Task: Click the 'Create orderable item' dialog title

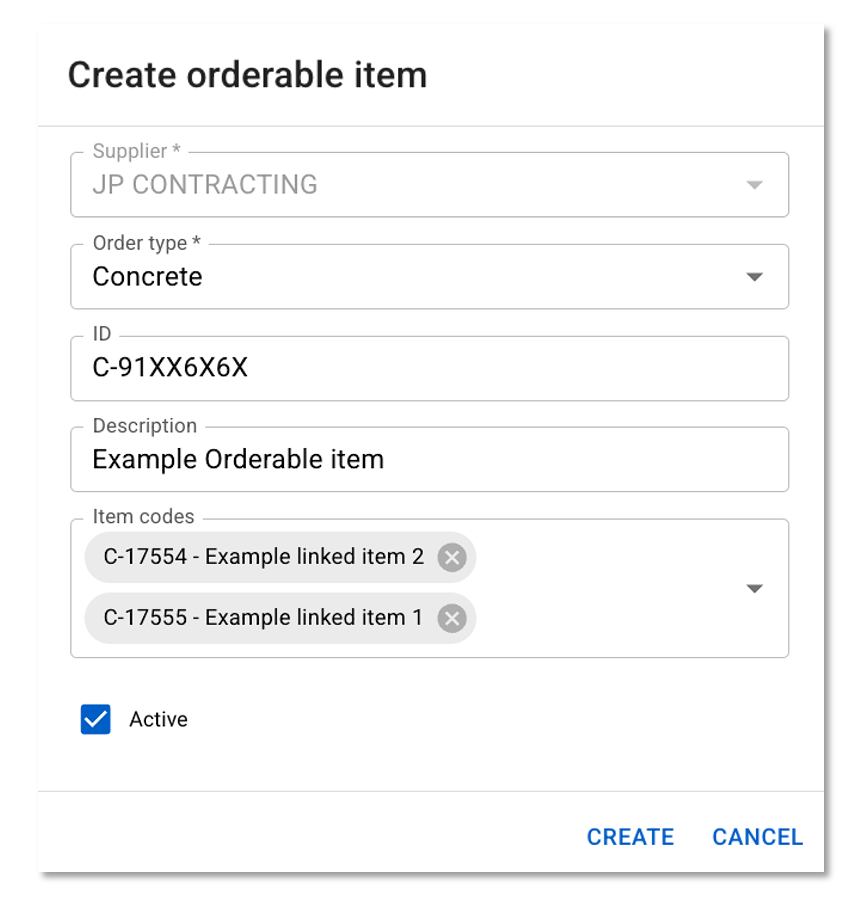Action: pos(247,75)
